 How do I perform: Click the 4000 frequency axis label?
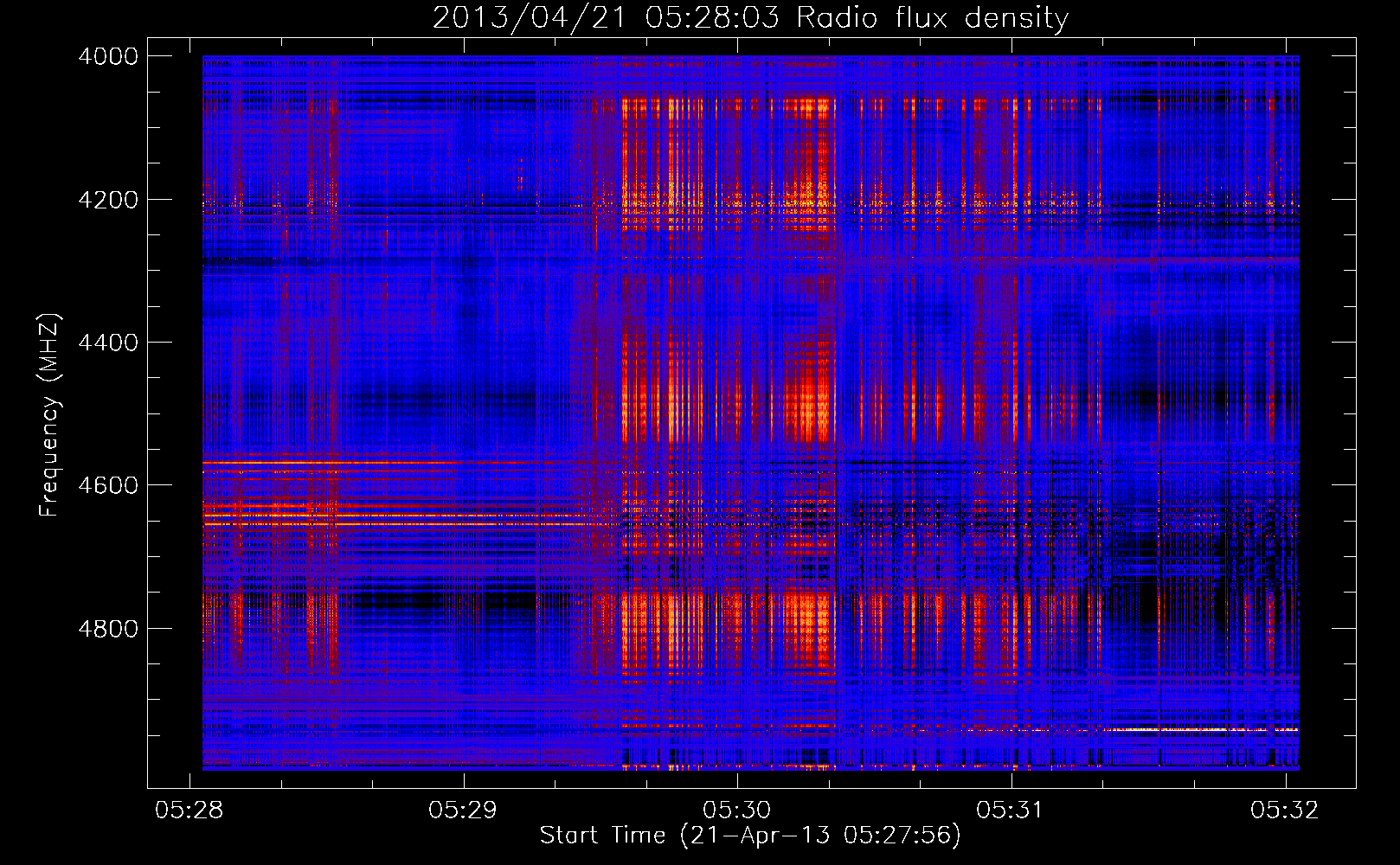108,56
